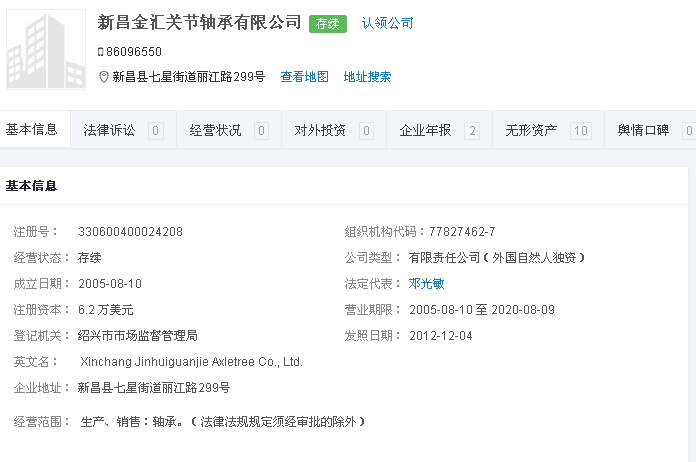Click the green 存续 status badge
696x462 pixels.
[x=328, y=24]
